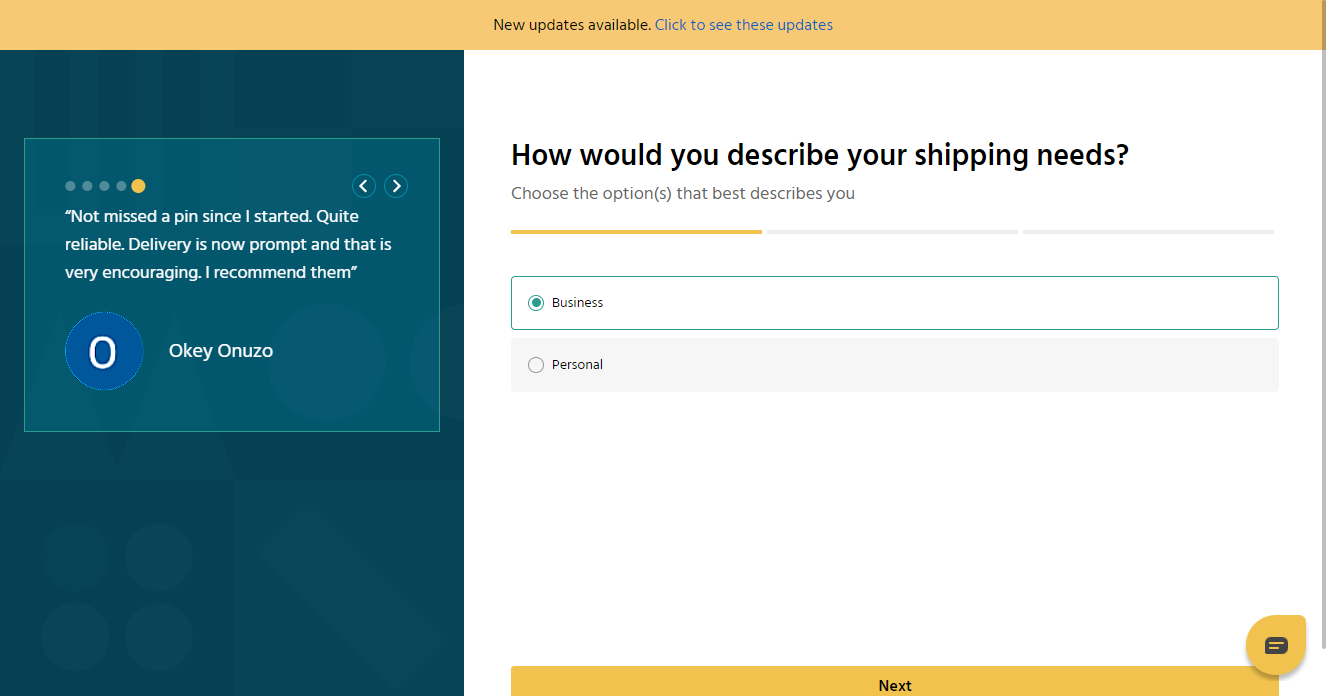
Task: Advance to next testimonial with right arrow
Action: pos(396,186)
